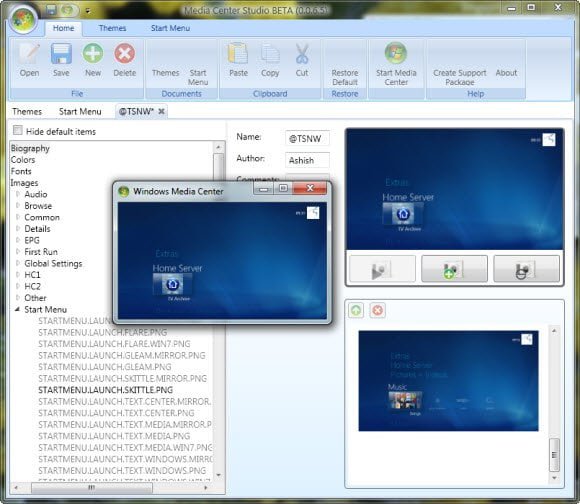The width and height of the screenshot is (580, 504).
Task: Save the theme with floppy icon
Action: pyautogui.click(x=61, y=54)
